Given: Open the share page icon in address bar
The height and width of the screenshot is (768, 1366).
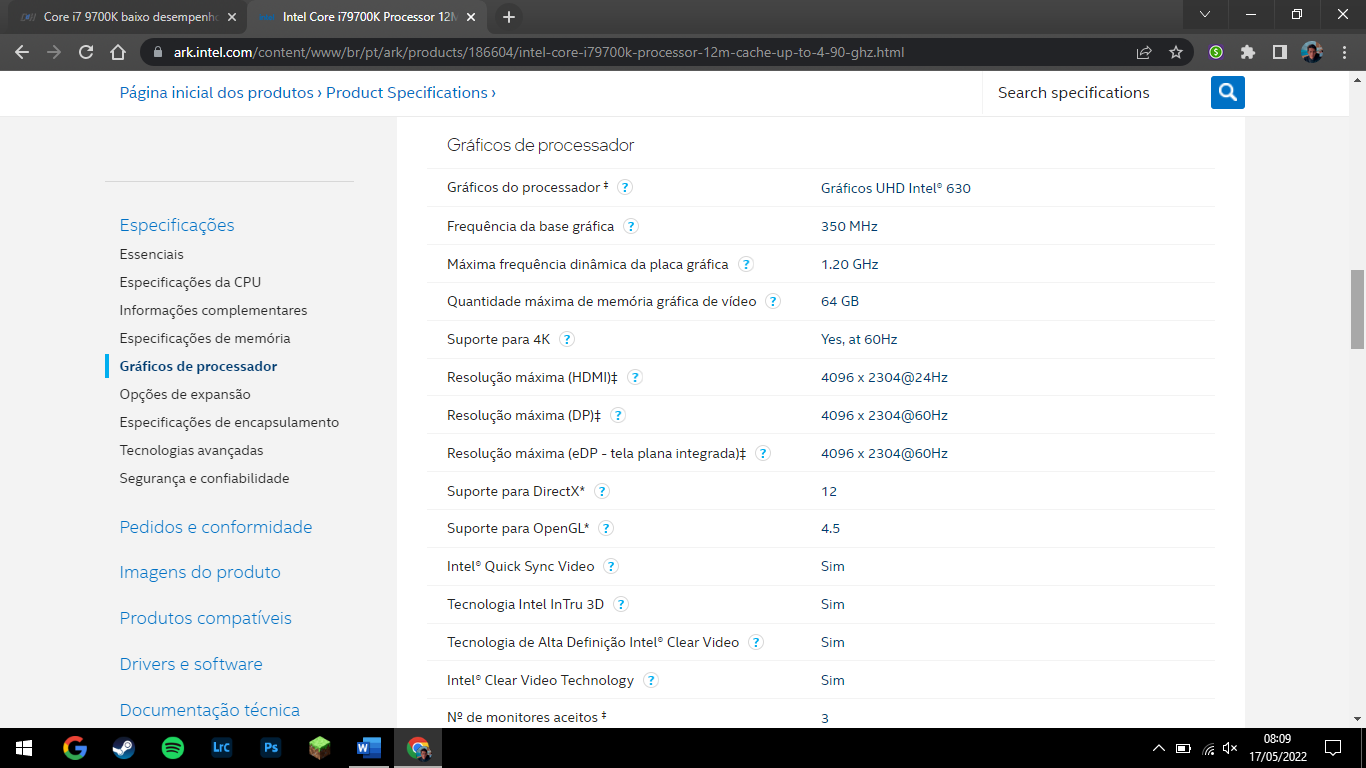Looking at the screenshot, I should point(1144,52).
